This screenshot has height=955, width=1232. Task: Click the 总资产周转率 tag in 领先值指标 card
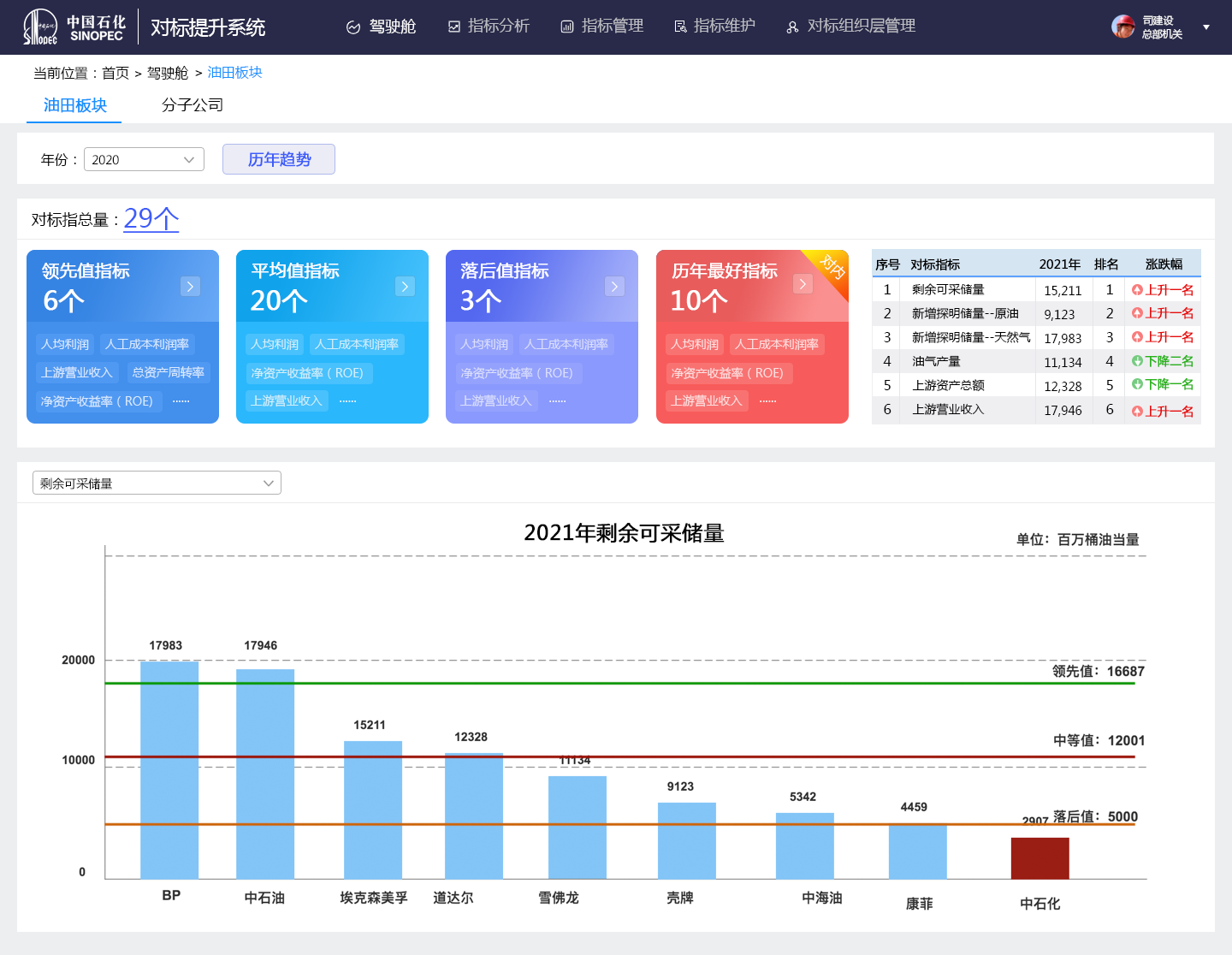[x=169, y=372]
